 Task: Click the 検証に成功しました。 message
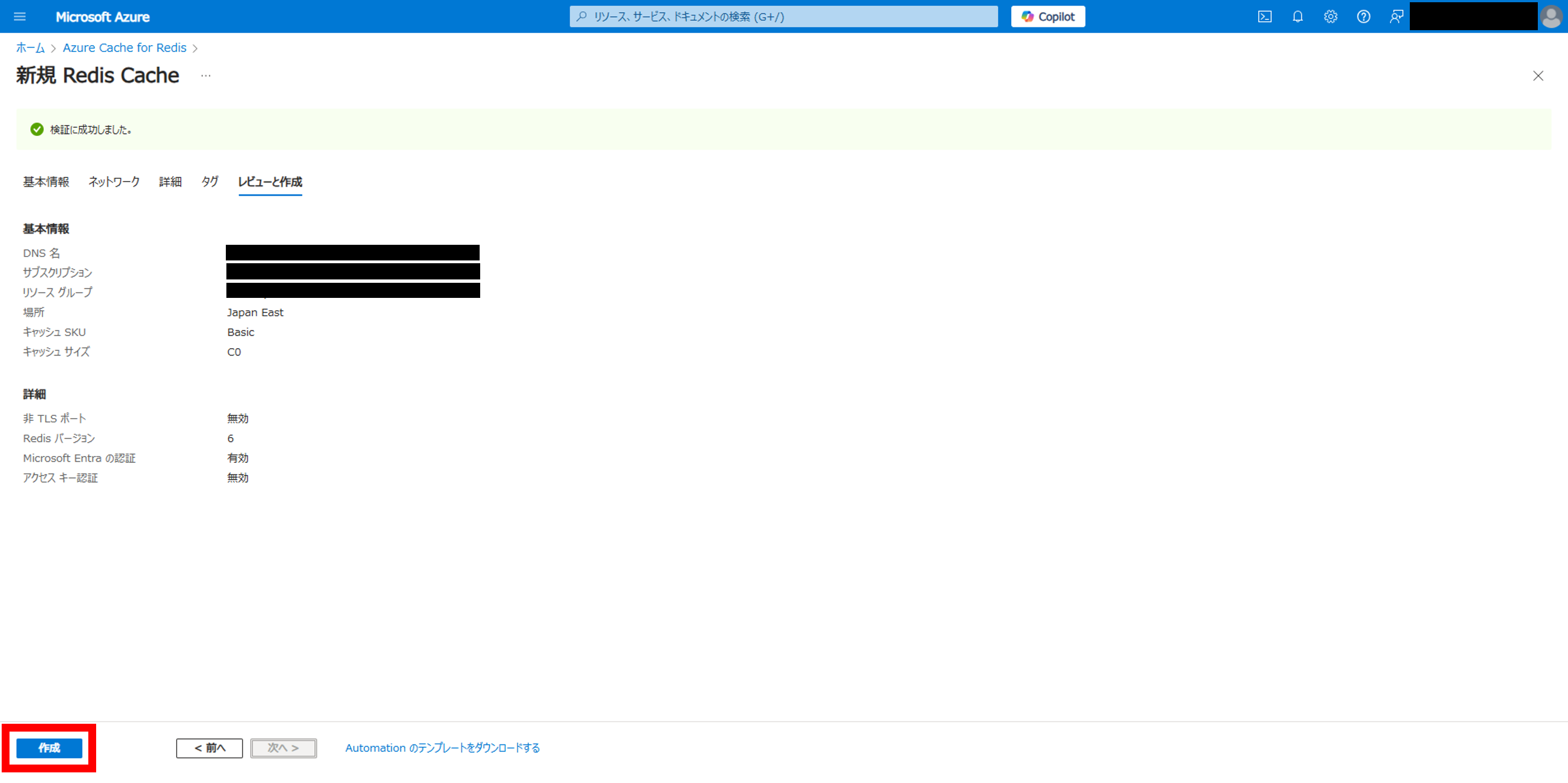tap(91, 130)
